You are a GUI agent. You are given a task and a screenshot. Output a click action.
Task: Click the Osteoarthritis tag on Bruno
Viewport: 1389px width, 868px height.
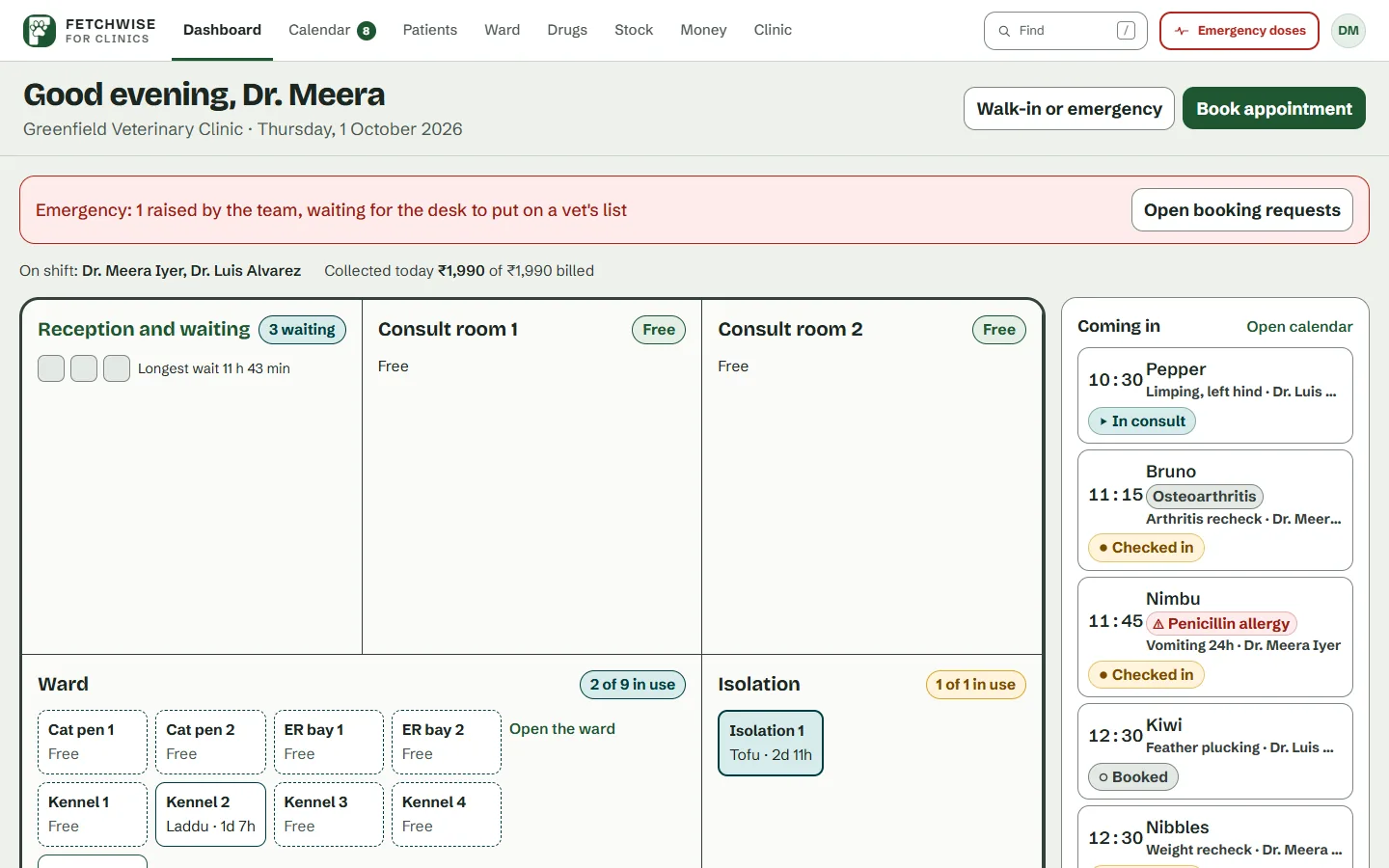pos(1205,497)
